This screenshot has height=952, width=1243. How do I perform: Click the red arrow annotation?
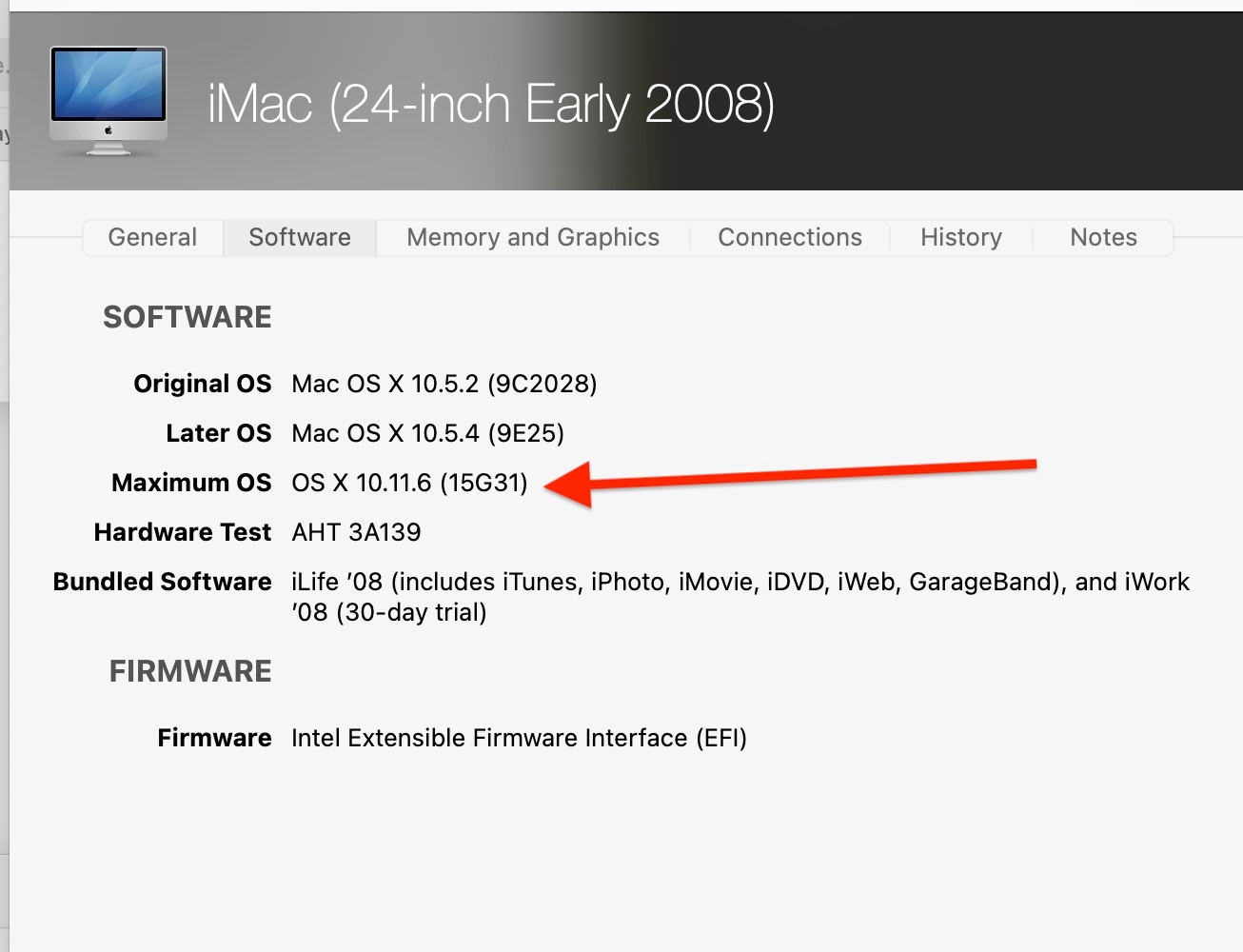coord(790,475)
